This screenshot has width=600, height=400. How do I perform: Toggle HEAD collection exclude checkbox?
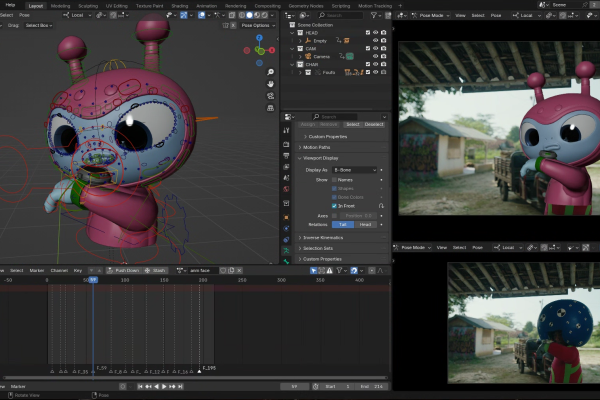(x=368, y=33)
